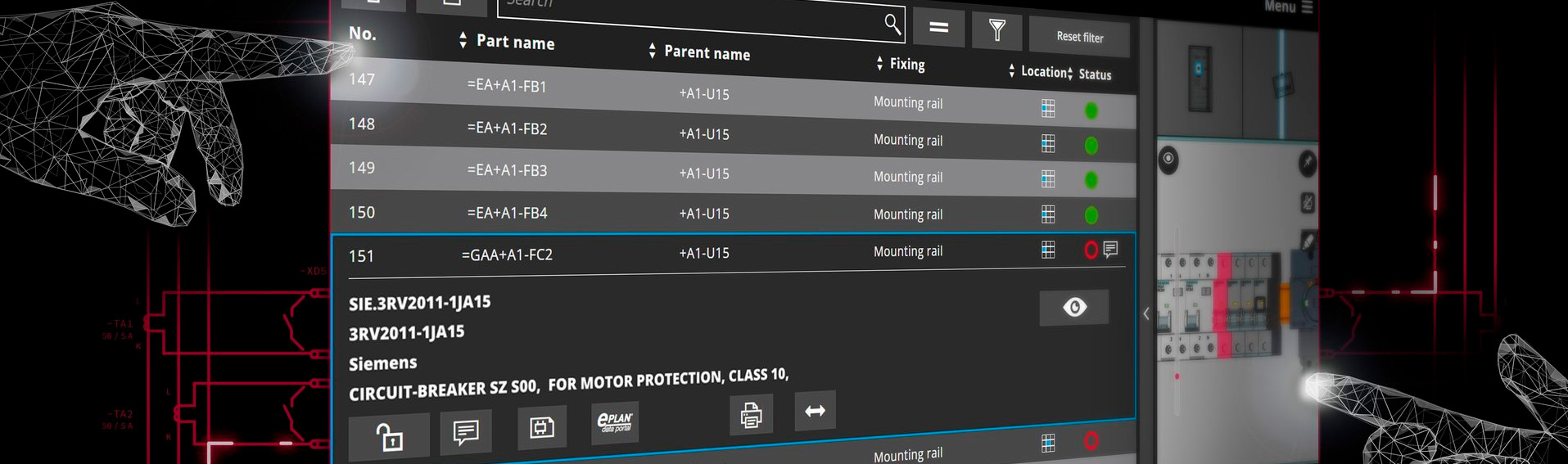Select row 149 =EA+A1-FB3
Image resolution: width=1568 pixels, height=464 pixels.
(x=506, y=171)
